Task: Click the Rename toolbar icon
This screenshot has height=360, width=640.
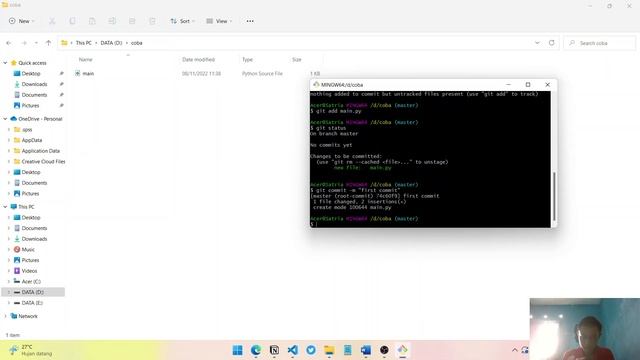Action: click(112, 21)
